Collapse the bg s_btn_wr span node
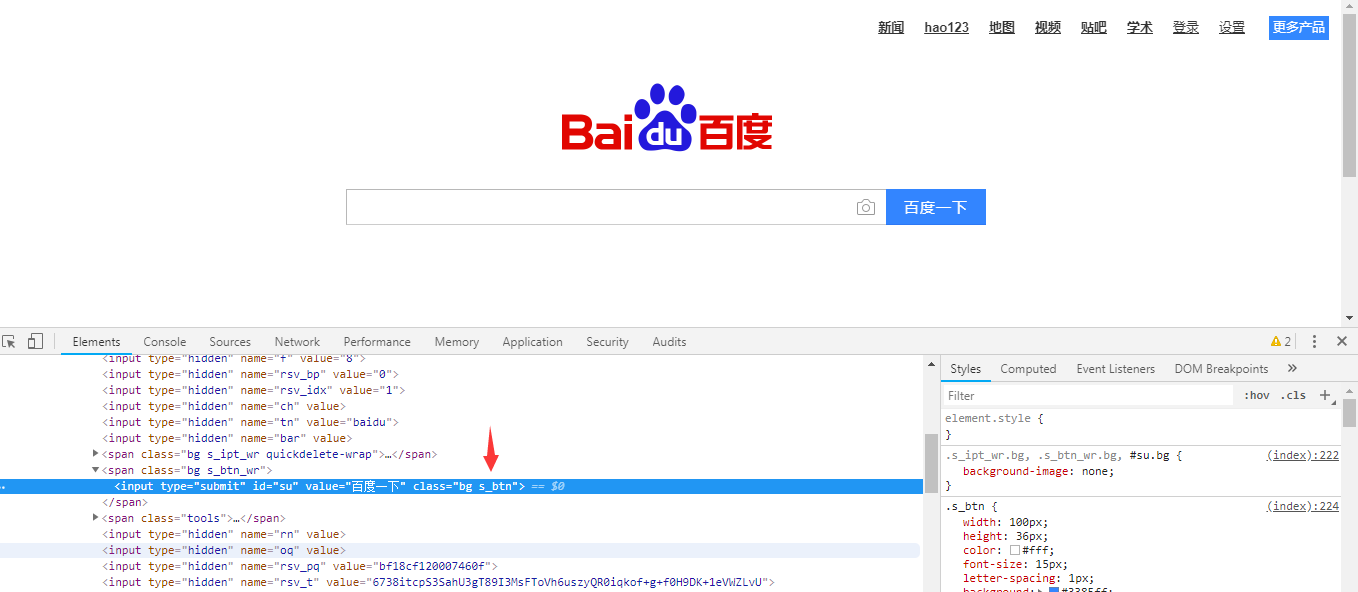 pyautogui.click(x=96, y=470)
